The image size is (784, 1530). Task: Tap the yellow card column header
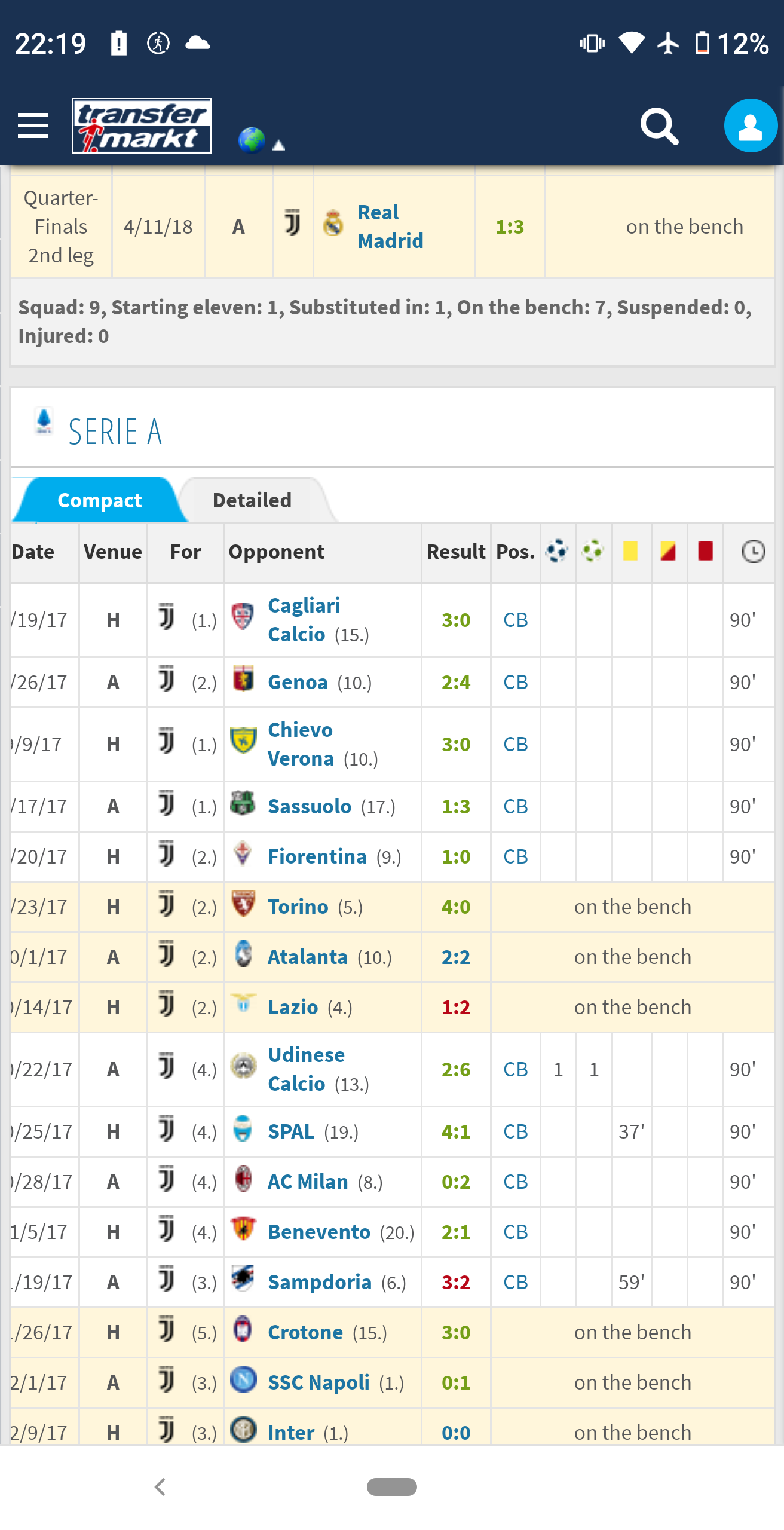click(630, 551)
